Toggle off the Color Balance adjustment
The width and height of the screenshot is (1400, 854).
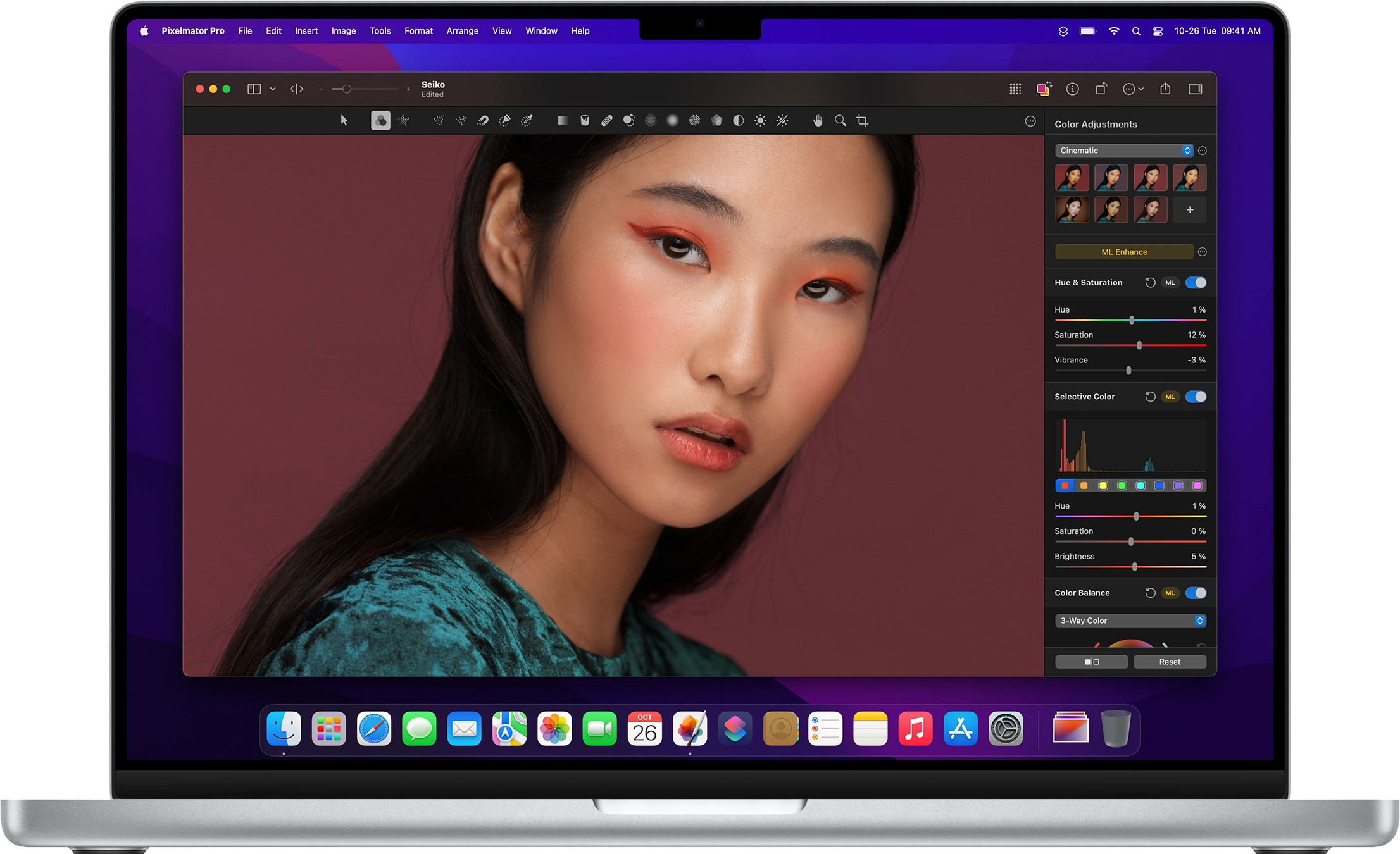(x=1196, y=593)
